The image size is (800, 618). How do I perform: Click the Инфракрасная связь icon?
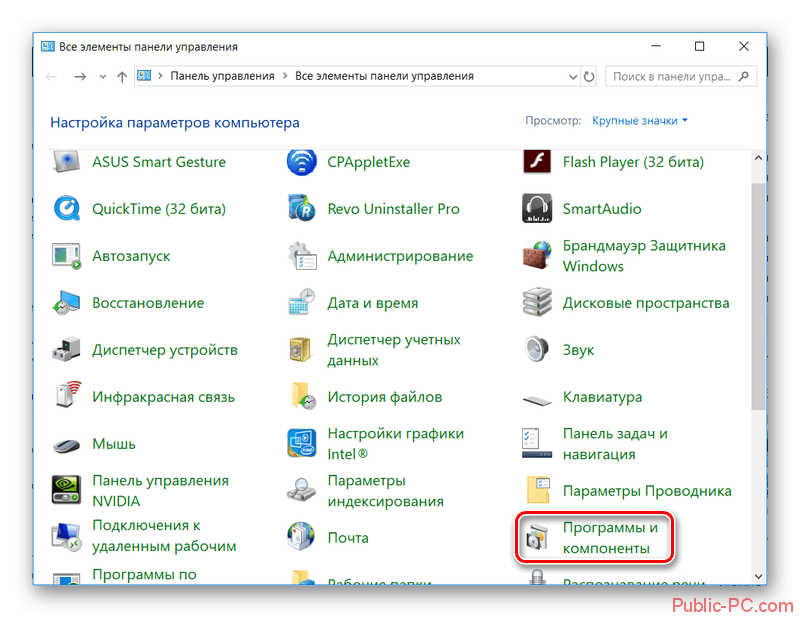(x=67, y=394)
